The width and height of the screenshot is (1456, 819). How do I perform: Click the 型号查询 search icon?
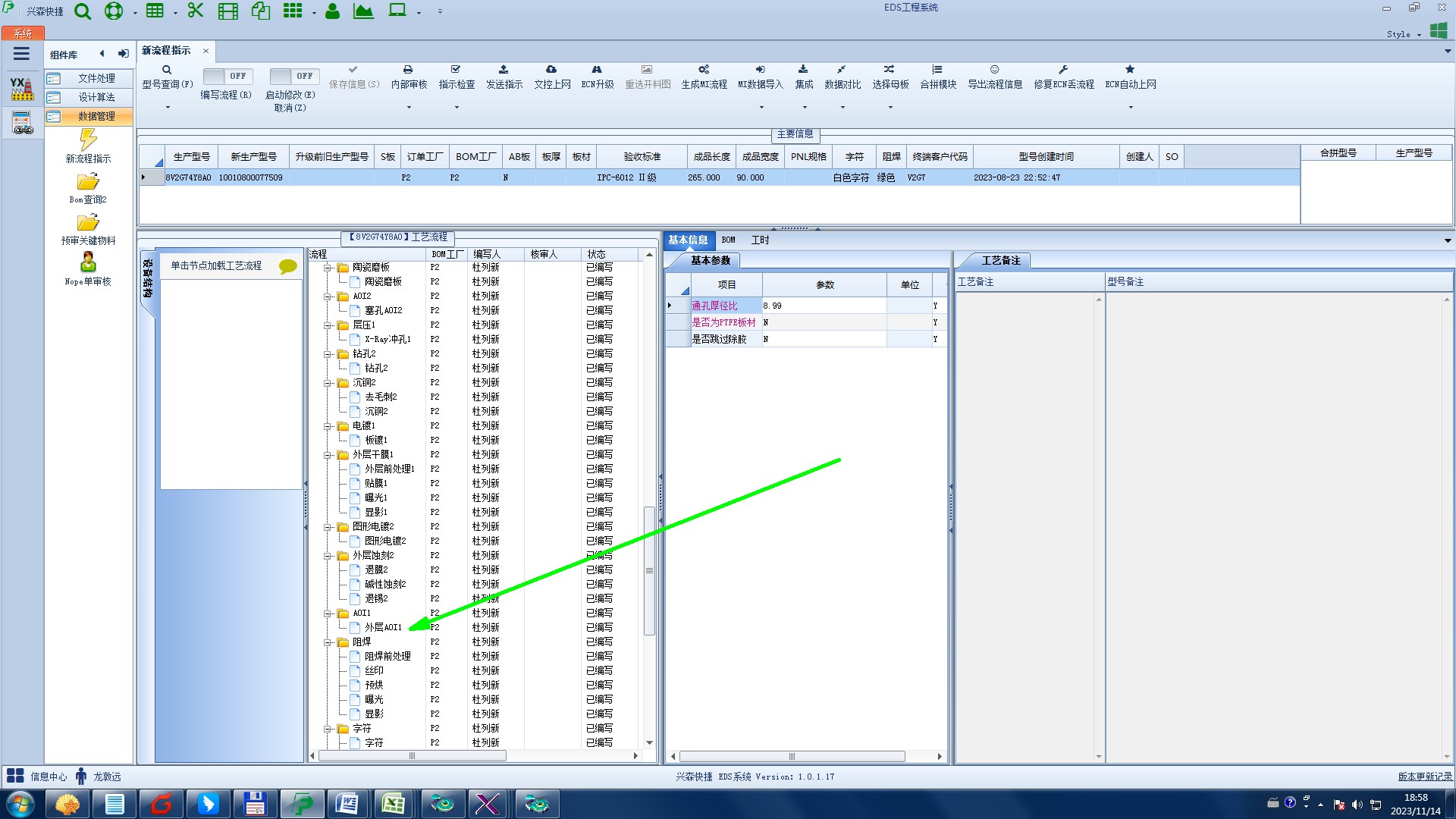point(167,70)
